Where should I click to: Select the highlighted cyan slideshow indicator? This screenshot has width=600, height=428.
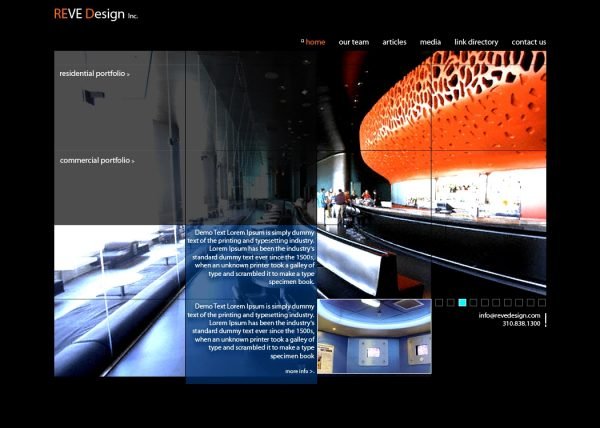462,303
